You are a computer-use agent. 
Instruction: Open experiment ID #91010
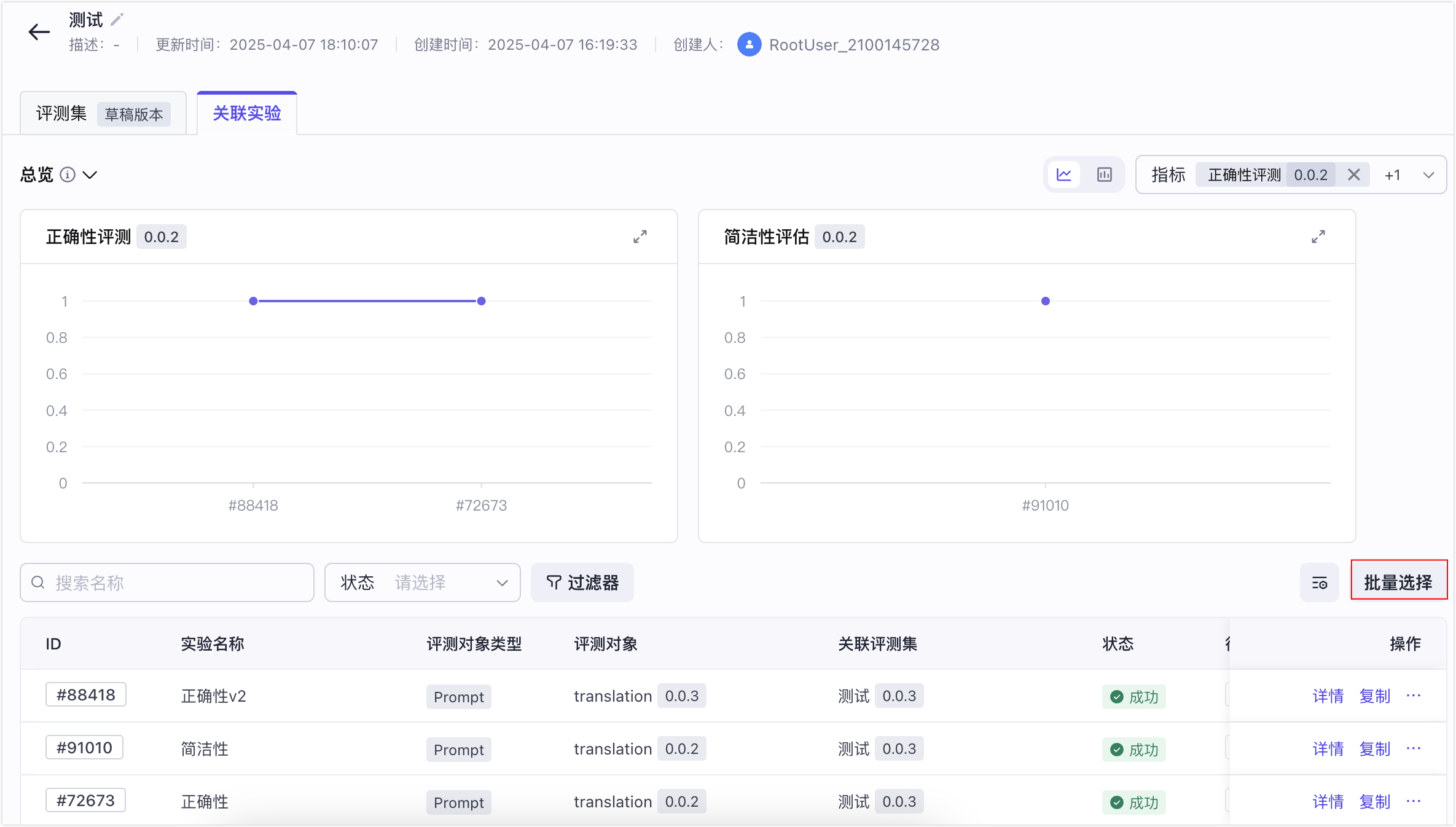[x=85, y=748]
